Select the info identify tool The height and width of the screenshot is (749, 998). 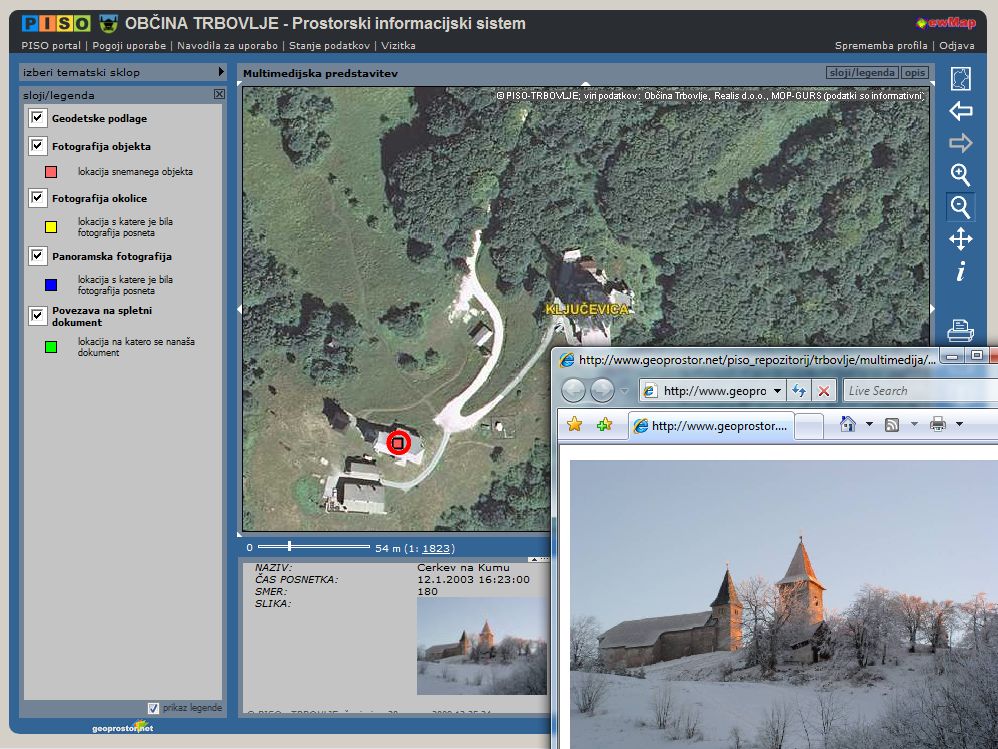coord(960,271)
